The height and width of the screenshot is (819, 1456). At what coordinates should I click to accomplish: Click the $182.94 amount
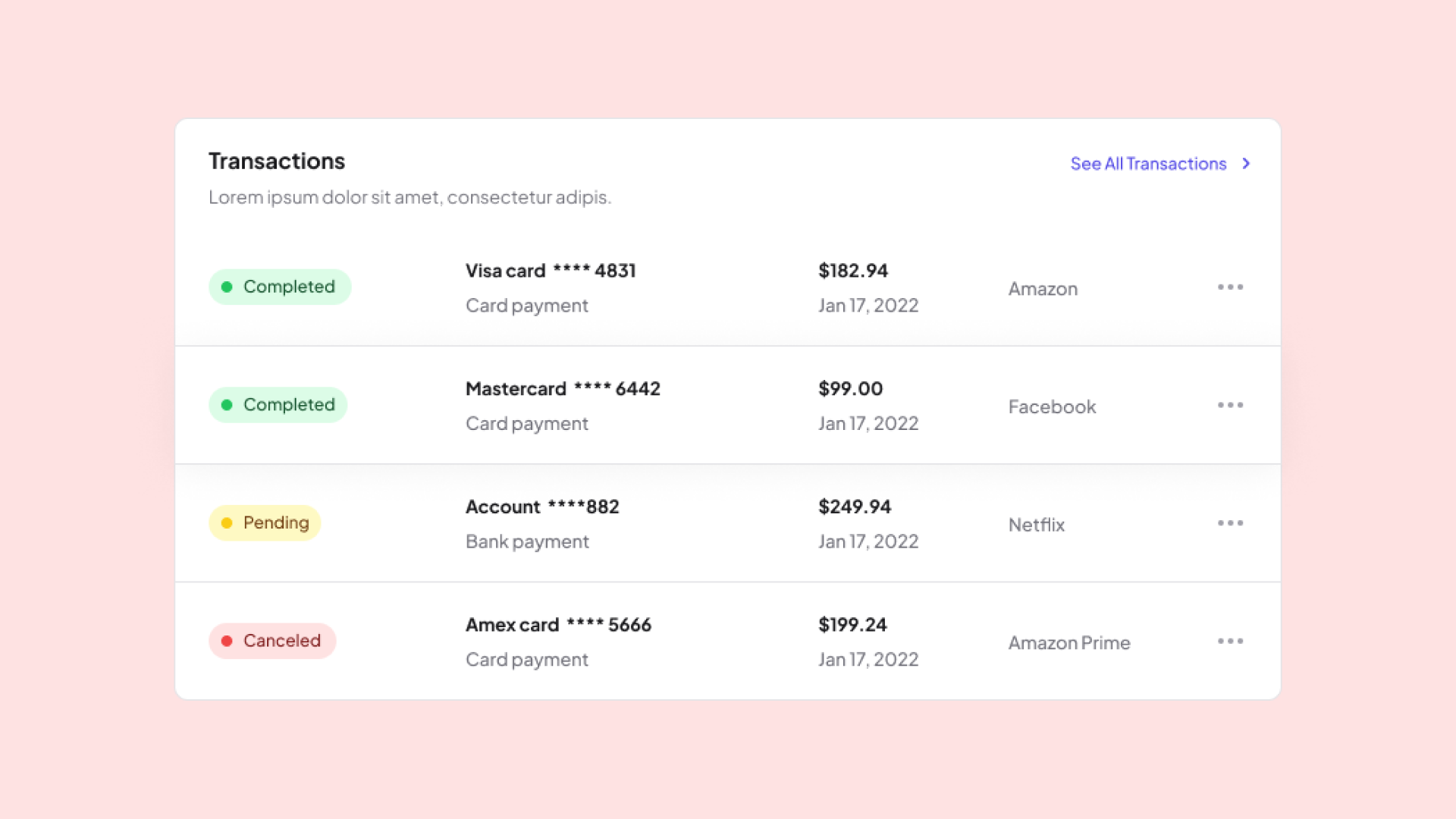(x=853, y=271)
